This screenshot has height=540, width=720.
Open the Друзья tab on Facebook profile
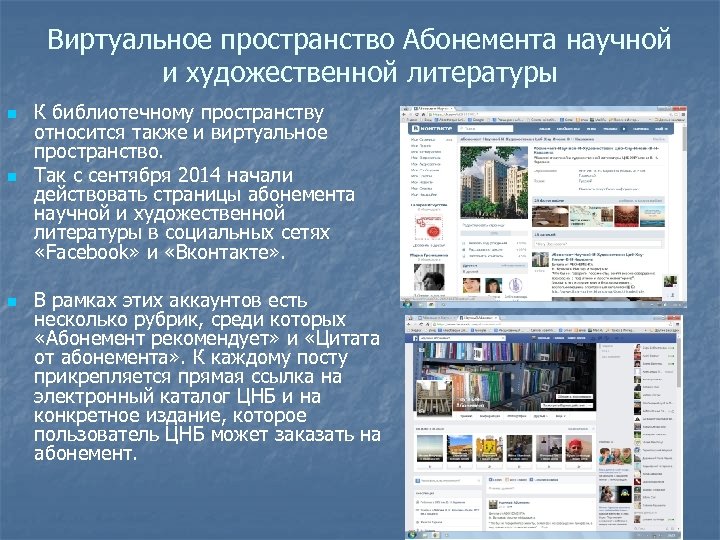(540, 416)
